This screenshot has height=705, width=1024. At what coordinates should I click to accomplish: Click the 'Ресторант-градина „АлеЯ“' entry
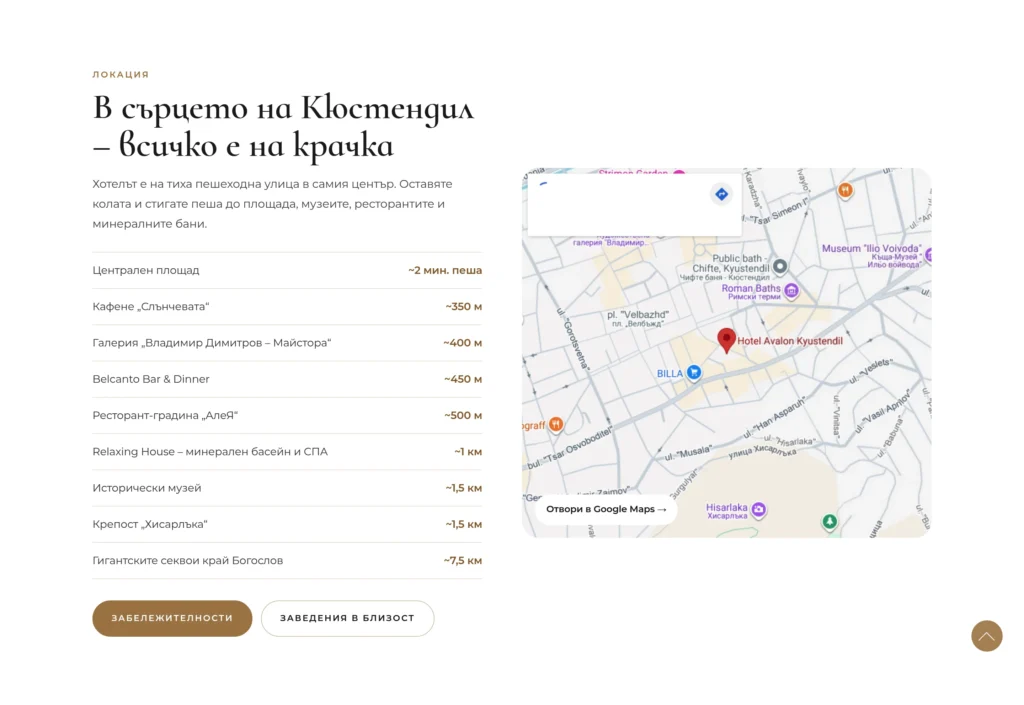[287, 415]
